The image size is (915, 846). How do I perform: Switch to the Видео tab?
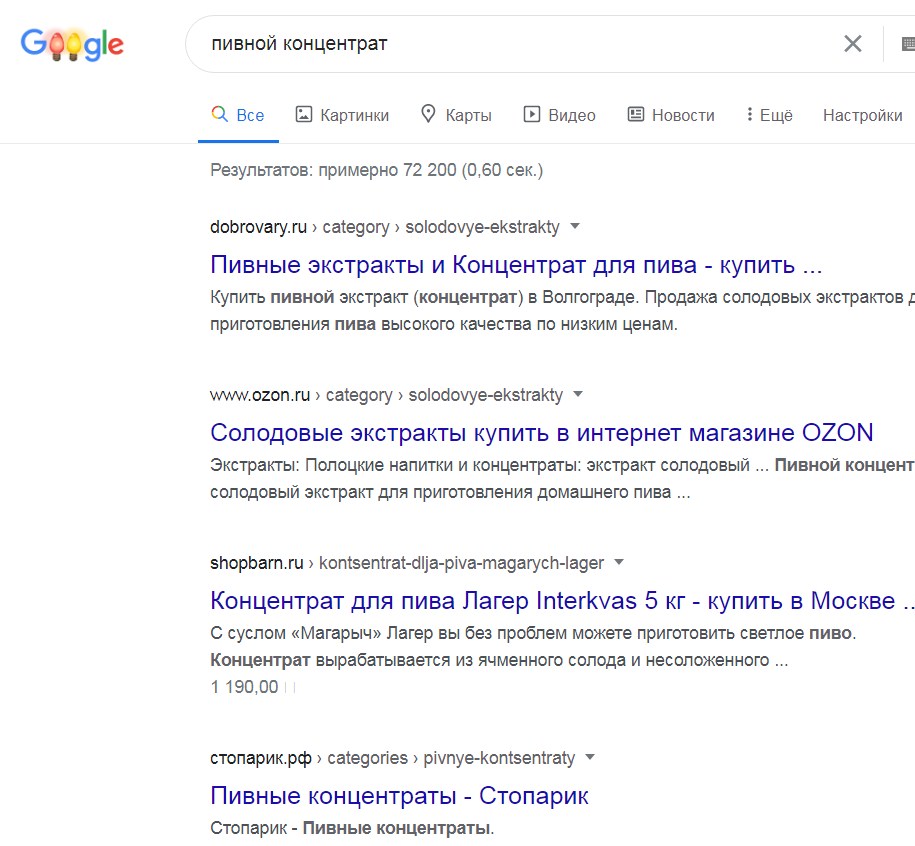point(560,115)
